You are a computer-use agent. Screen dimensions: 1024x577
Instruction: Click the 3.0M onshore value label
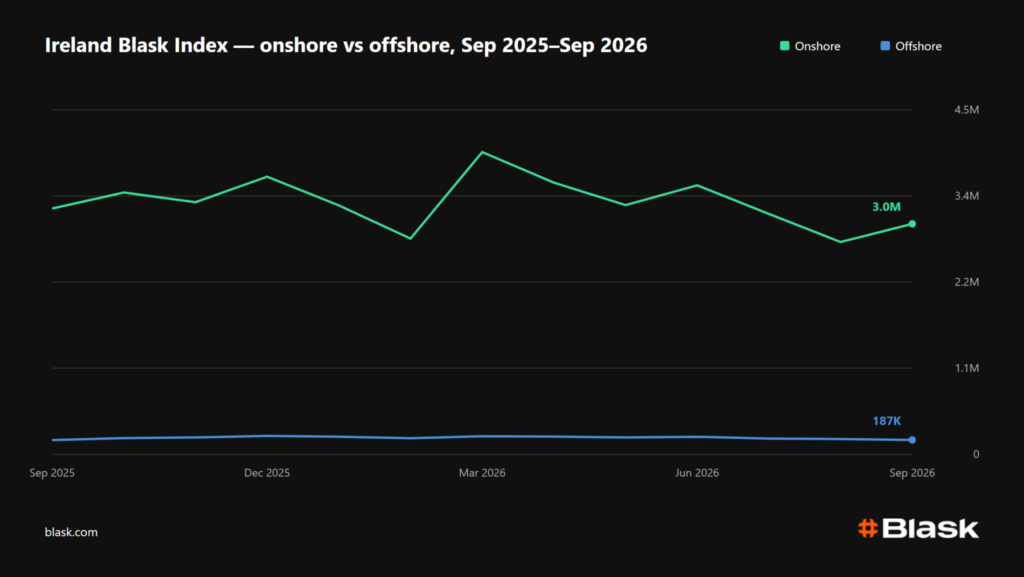pos(886,207)
